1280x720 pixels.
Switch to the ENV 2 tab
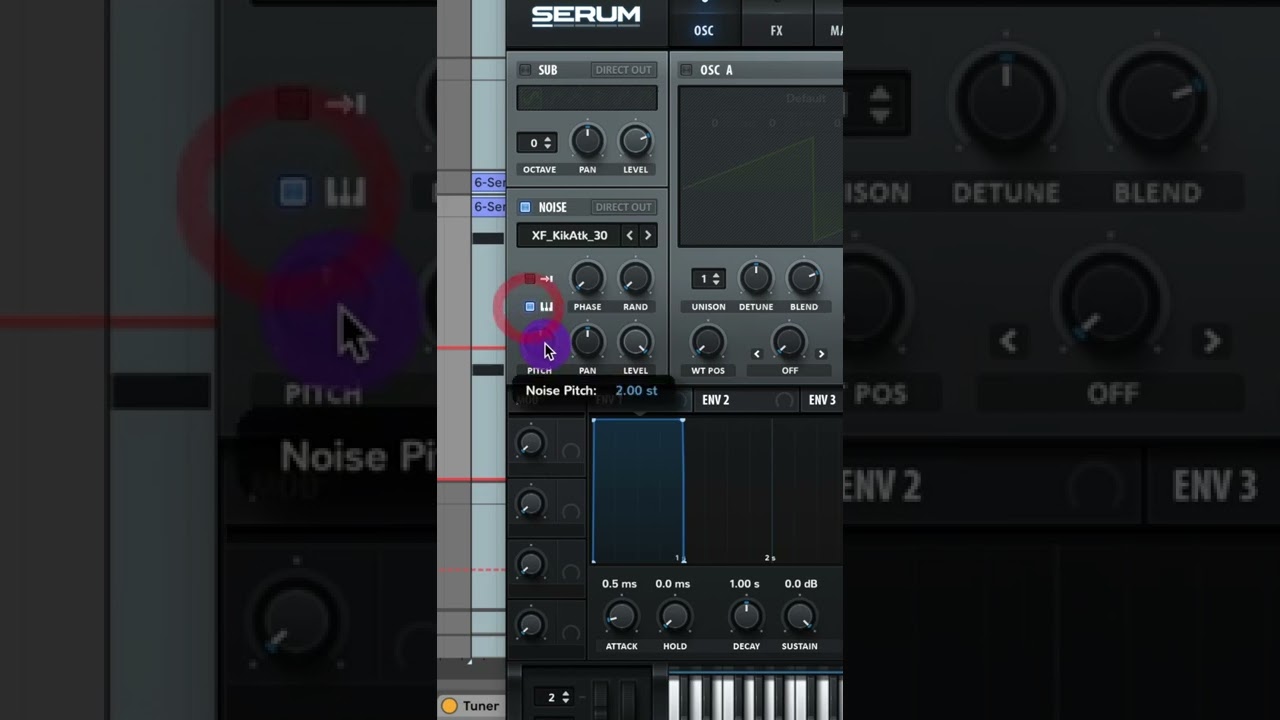[x=716, y=400]
